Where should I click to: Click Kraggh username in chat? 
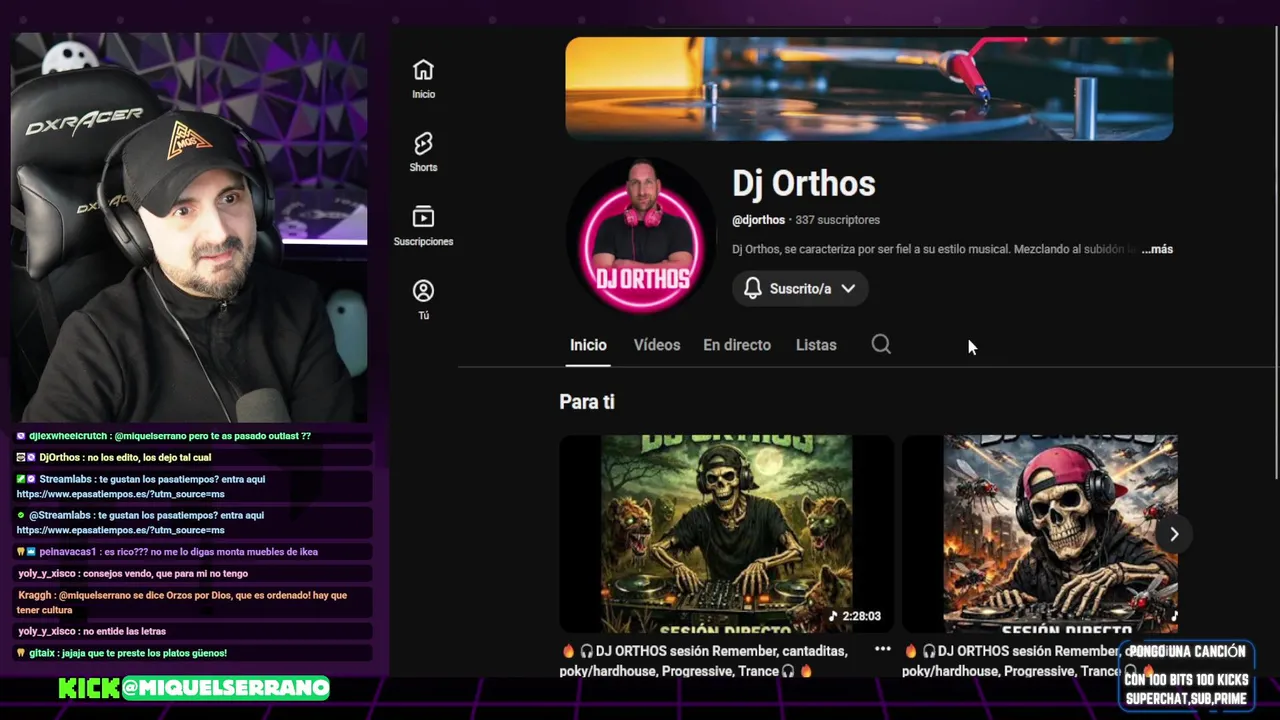pos(34,595)
